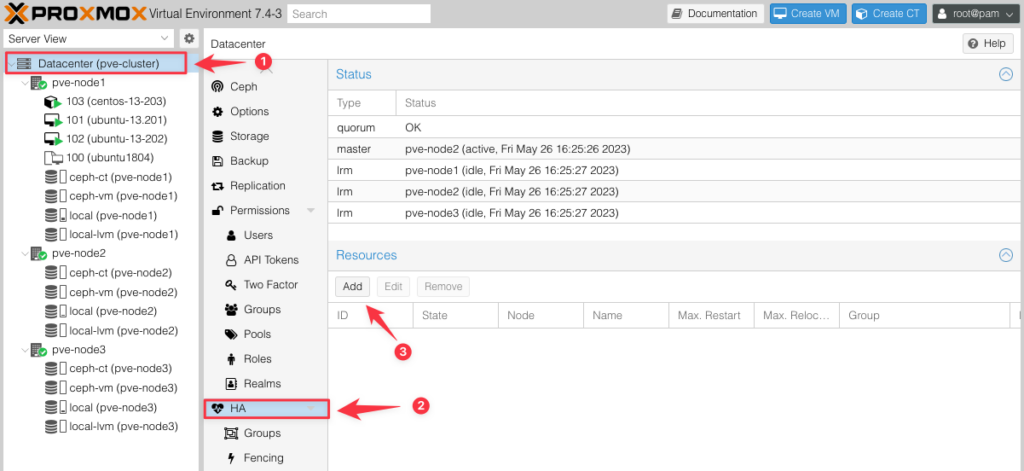Click the Pools tags icon
Image resolution: width=1024 pixels, height=471 pixels.
tap(231, 334)
